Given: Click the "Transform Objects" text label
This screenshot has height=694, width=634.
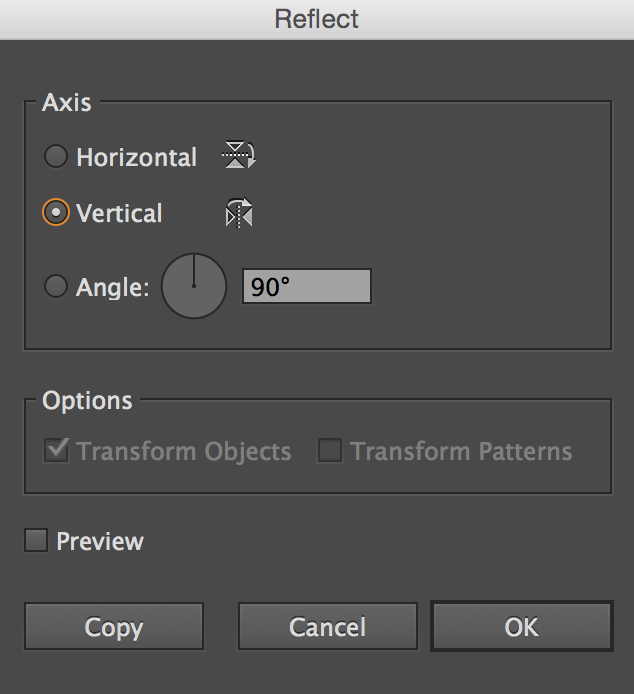Looking at the screenshot, I should tap(184, 451).
